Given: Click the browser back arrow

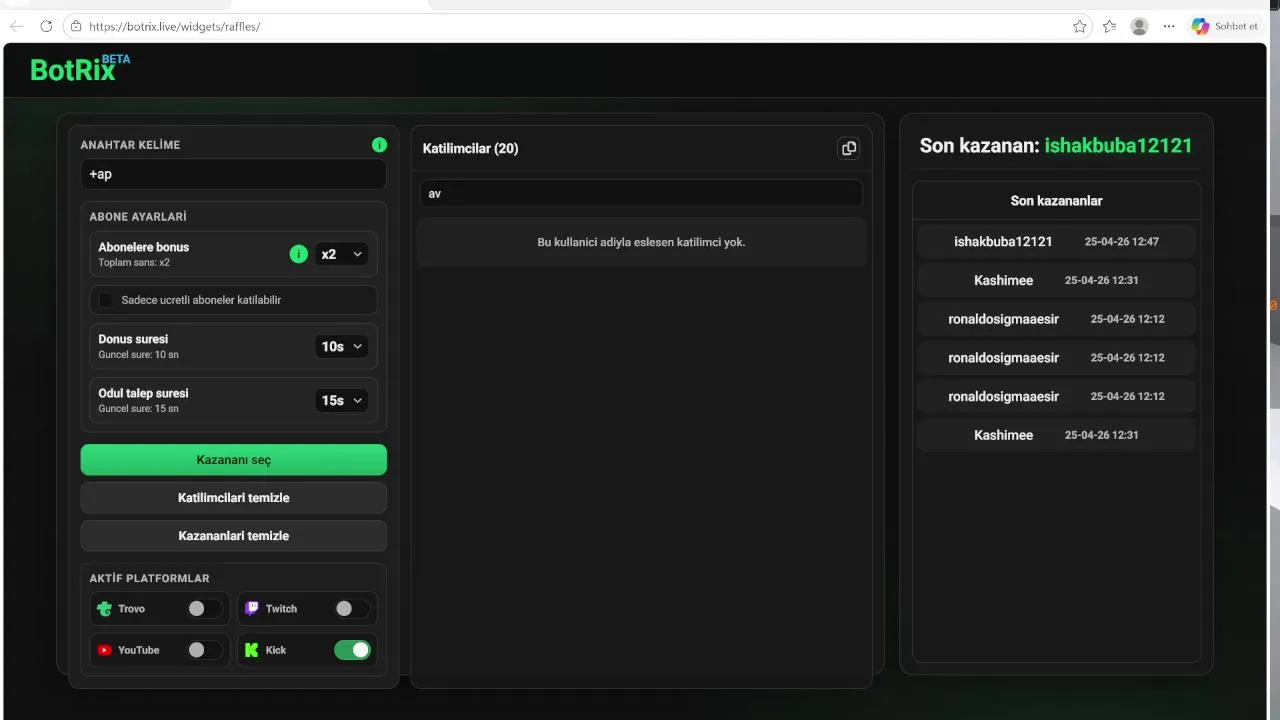Looking at the screenshot, I should coord(16,26).
